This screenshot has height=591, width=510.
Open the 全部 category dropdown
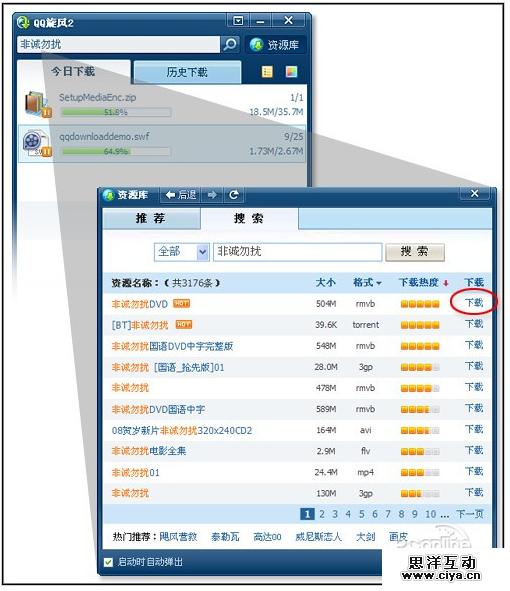pos(182,252)
